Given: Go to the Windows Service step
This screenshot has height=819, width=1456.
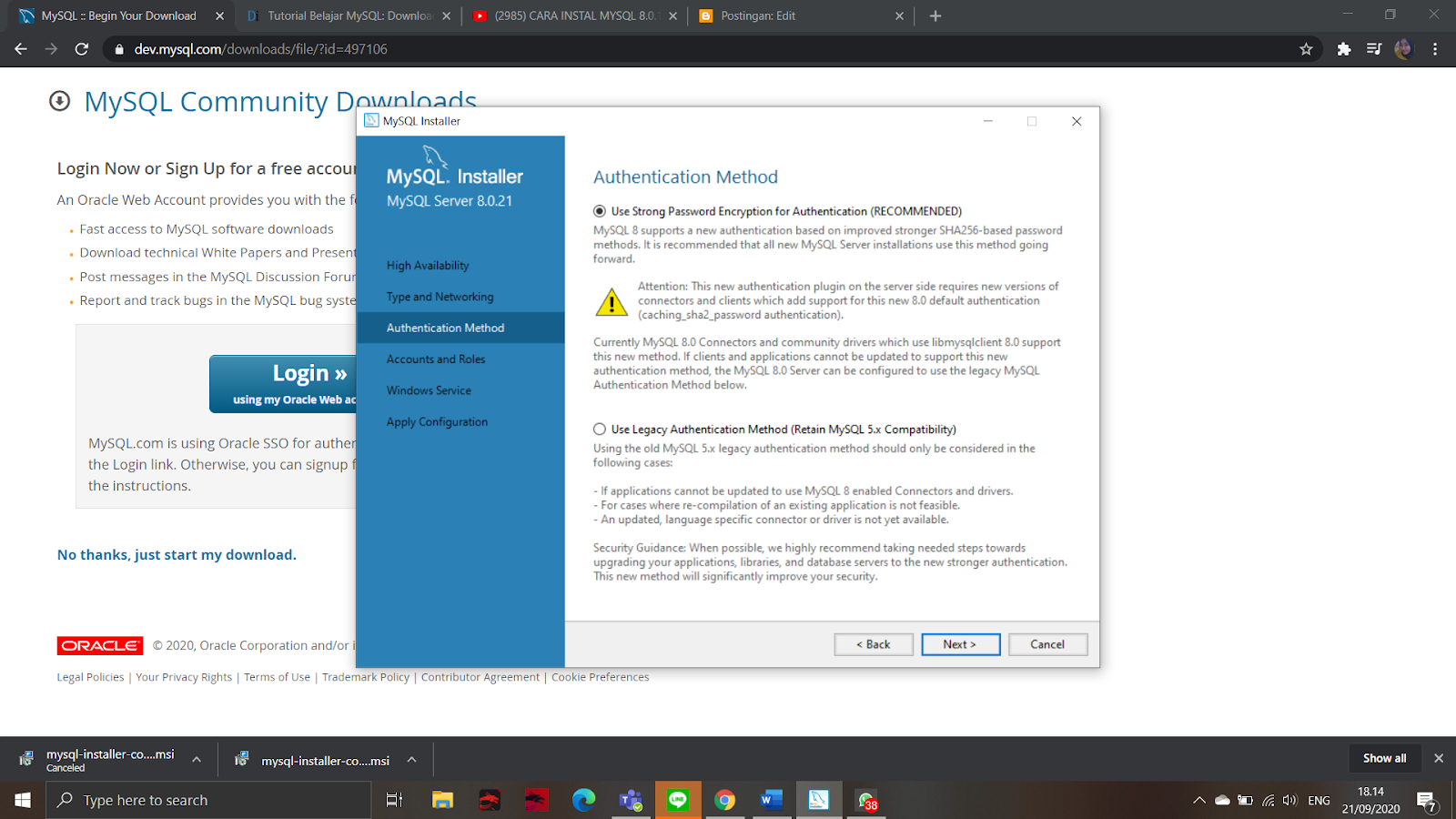Looking at the screenshot, I should (429, 390).
